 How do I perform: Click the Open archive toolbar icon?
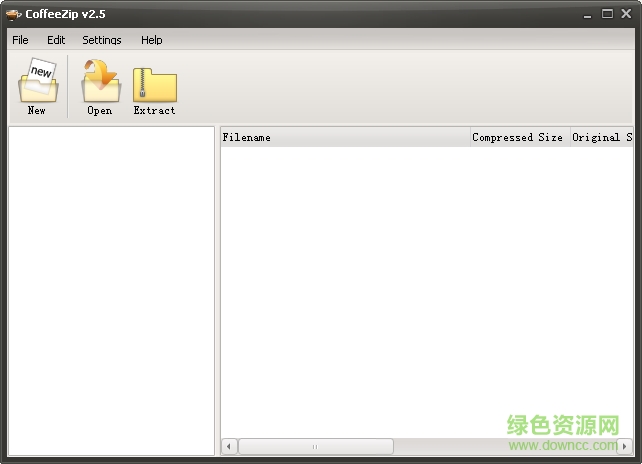(101, 81)
